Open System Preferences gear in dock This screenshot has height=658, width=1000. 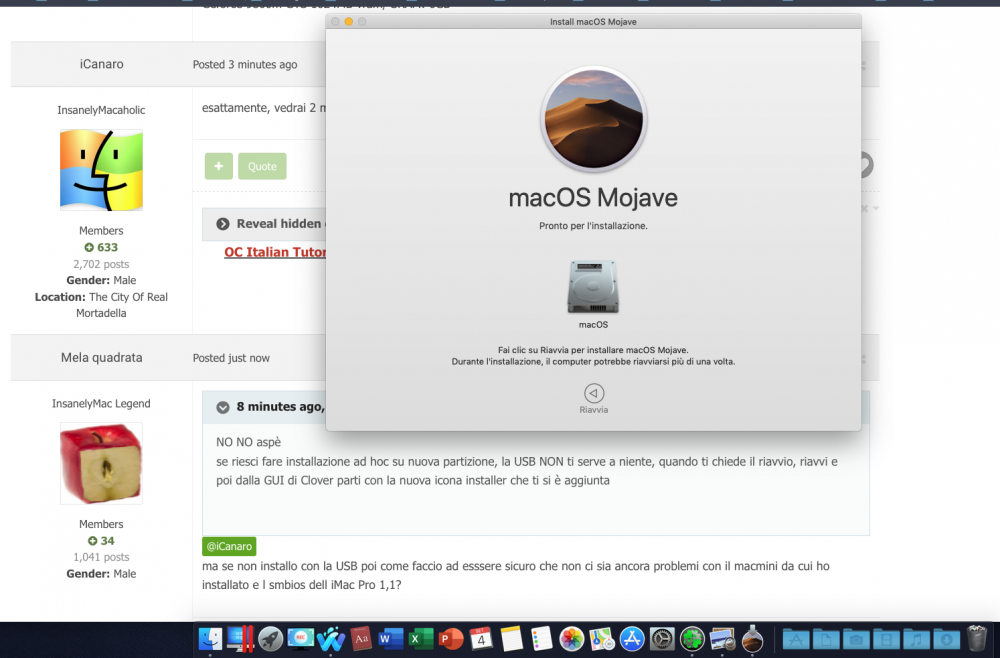coord(661,639)
